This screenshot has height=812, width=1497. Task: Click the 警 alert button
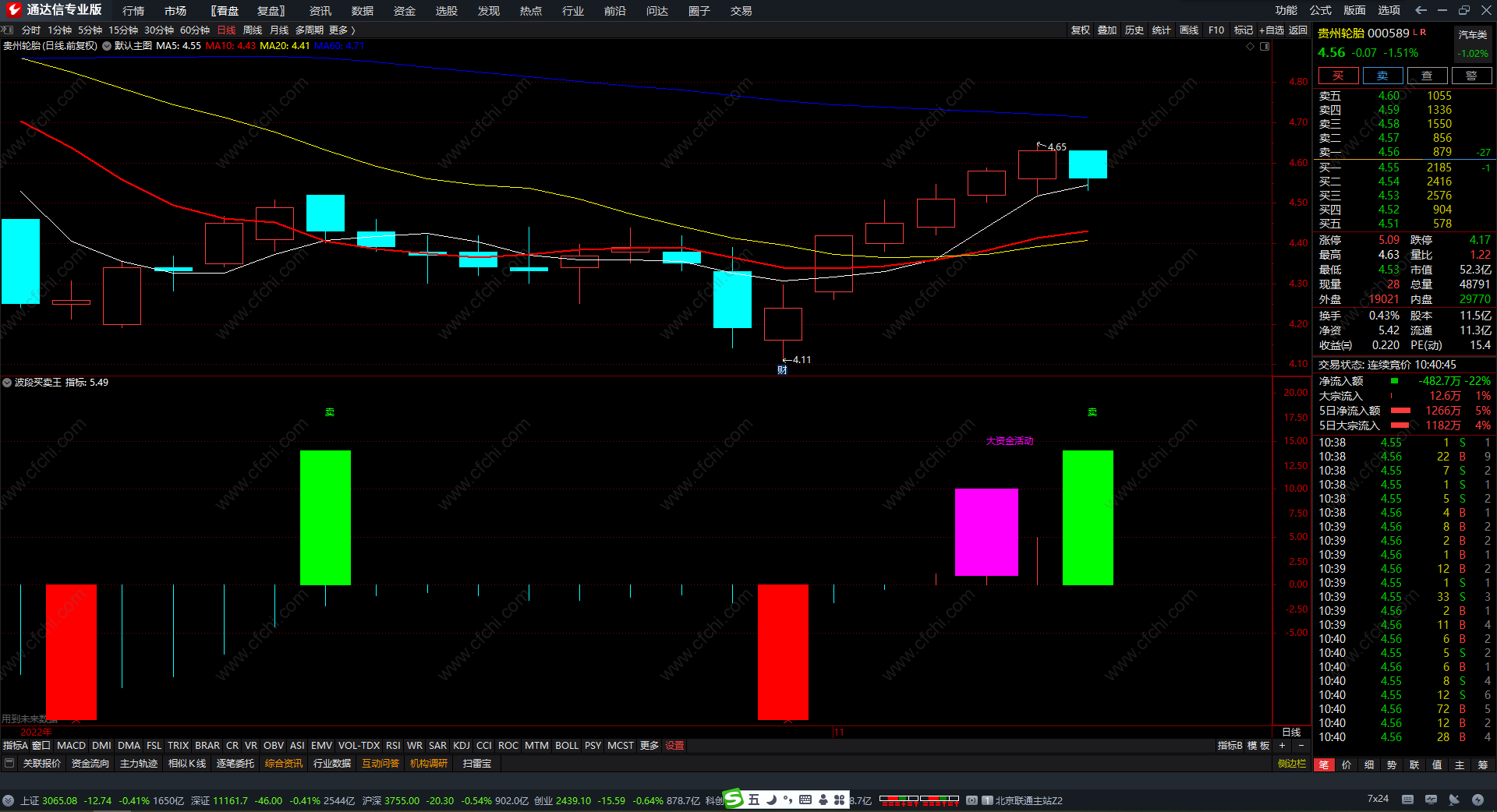pos(1472,76)
